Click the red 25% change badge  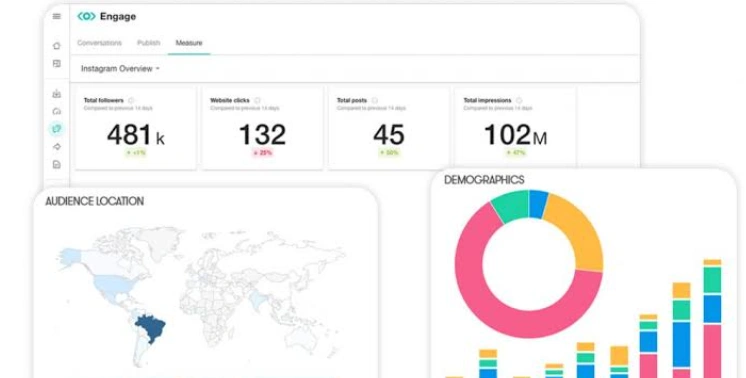(263, 153)
